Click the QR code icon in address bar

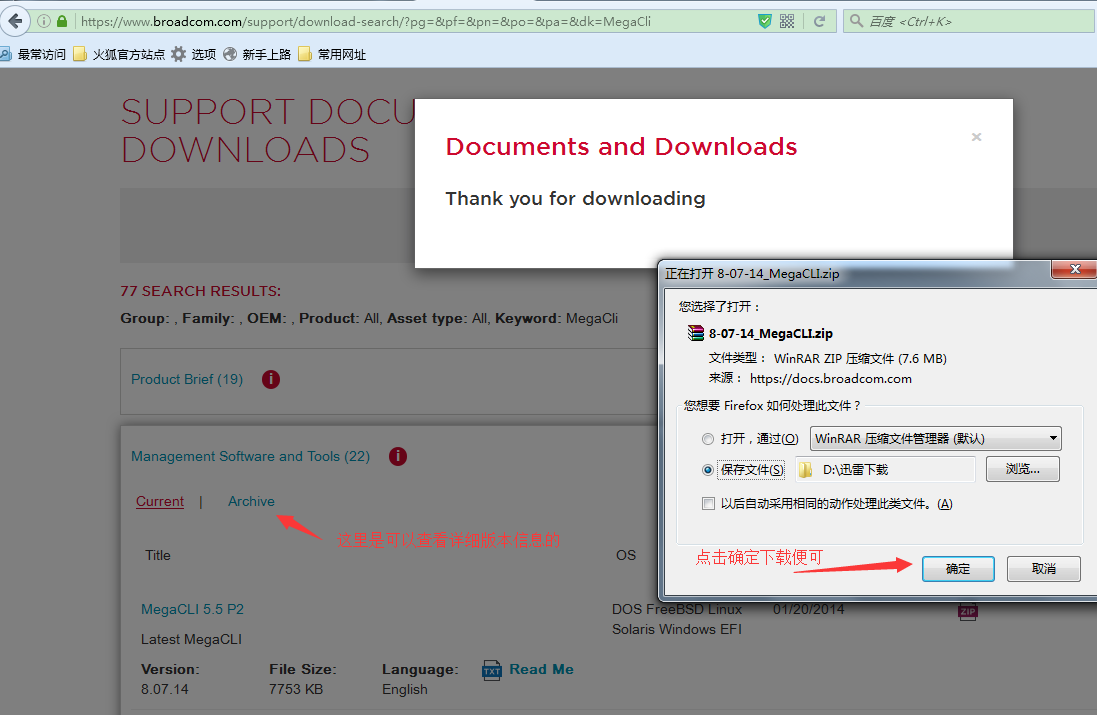pos(787,21)
